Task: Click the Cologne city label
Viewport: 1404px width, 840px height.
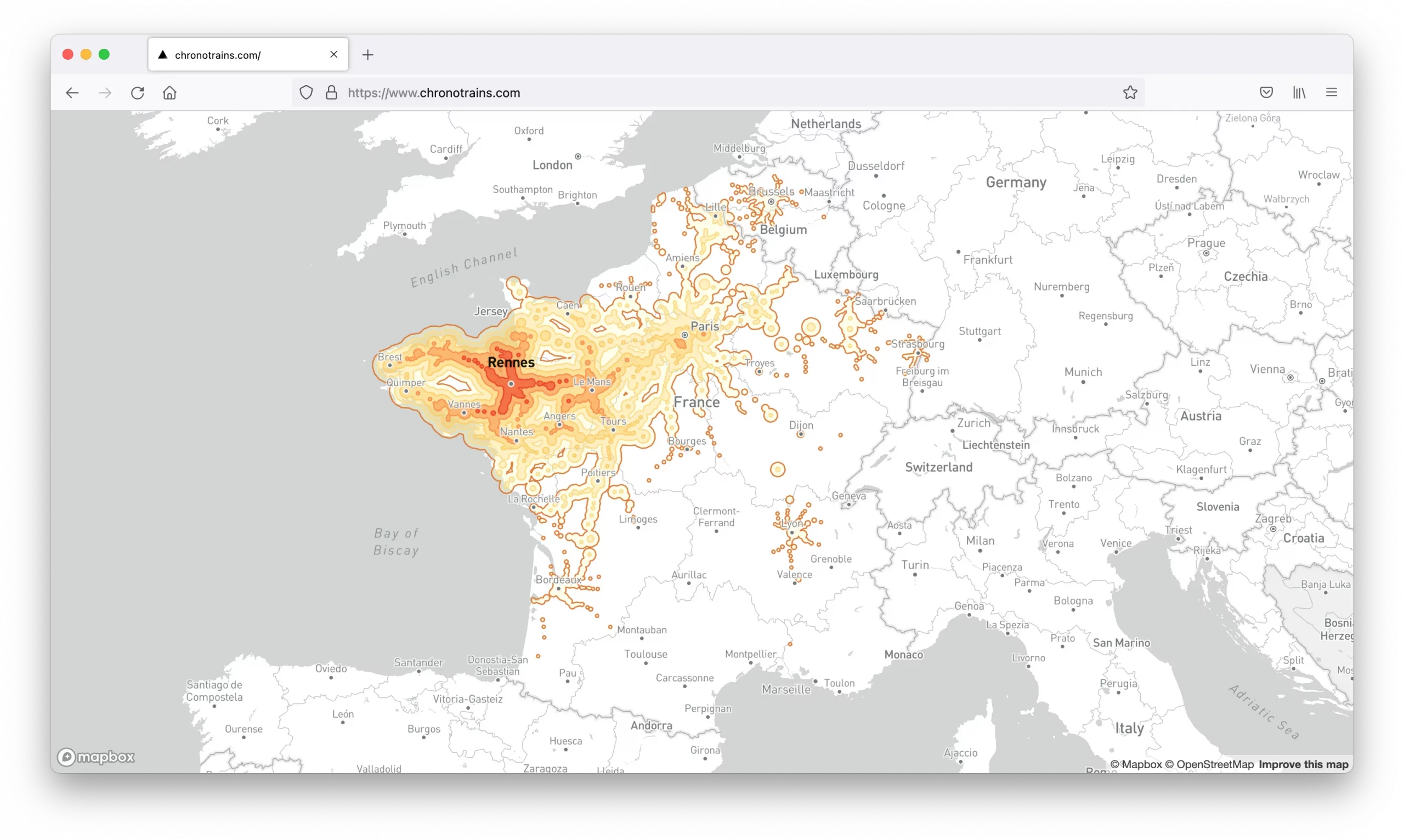Action: pos(883,206)
